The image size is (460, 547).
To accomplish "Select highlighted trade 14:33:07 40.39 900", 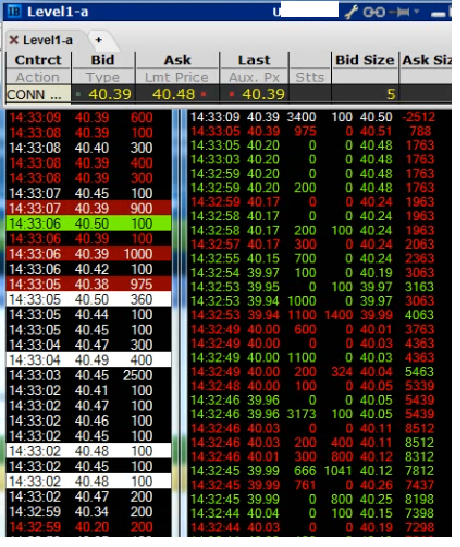I will [89, 208].
